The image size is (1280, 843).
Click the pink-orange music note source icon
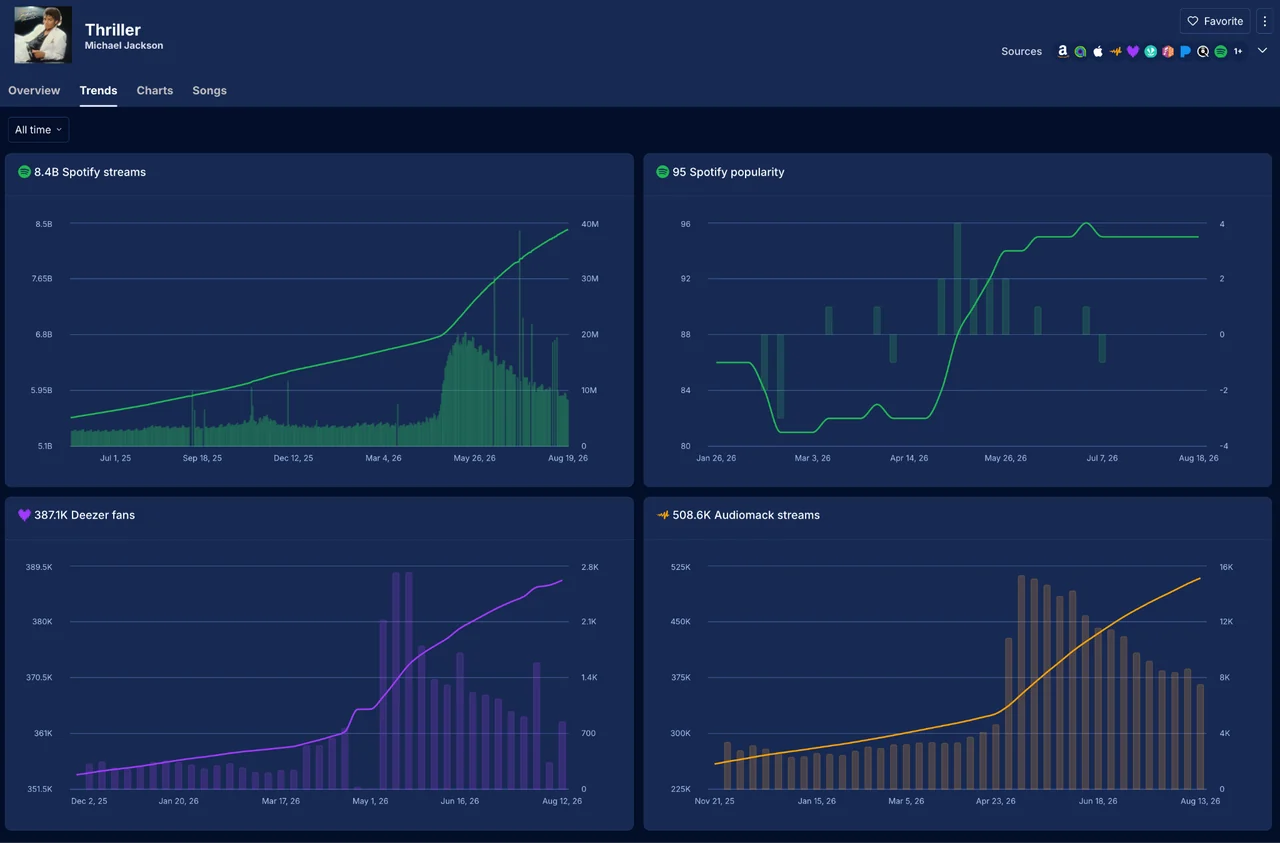1168,51
